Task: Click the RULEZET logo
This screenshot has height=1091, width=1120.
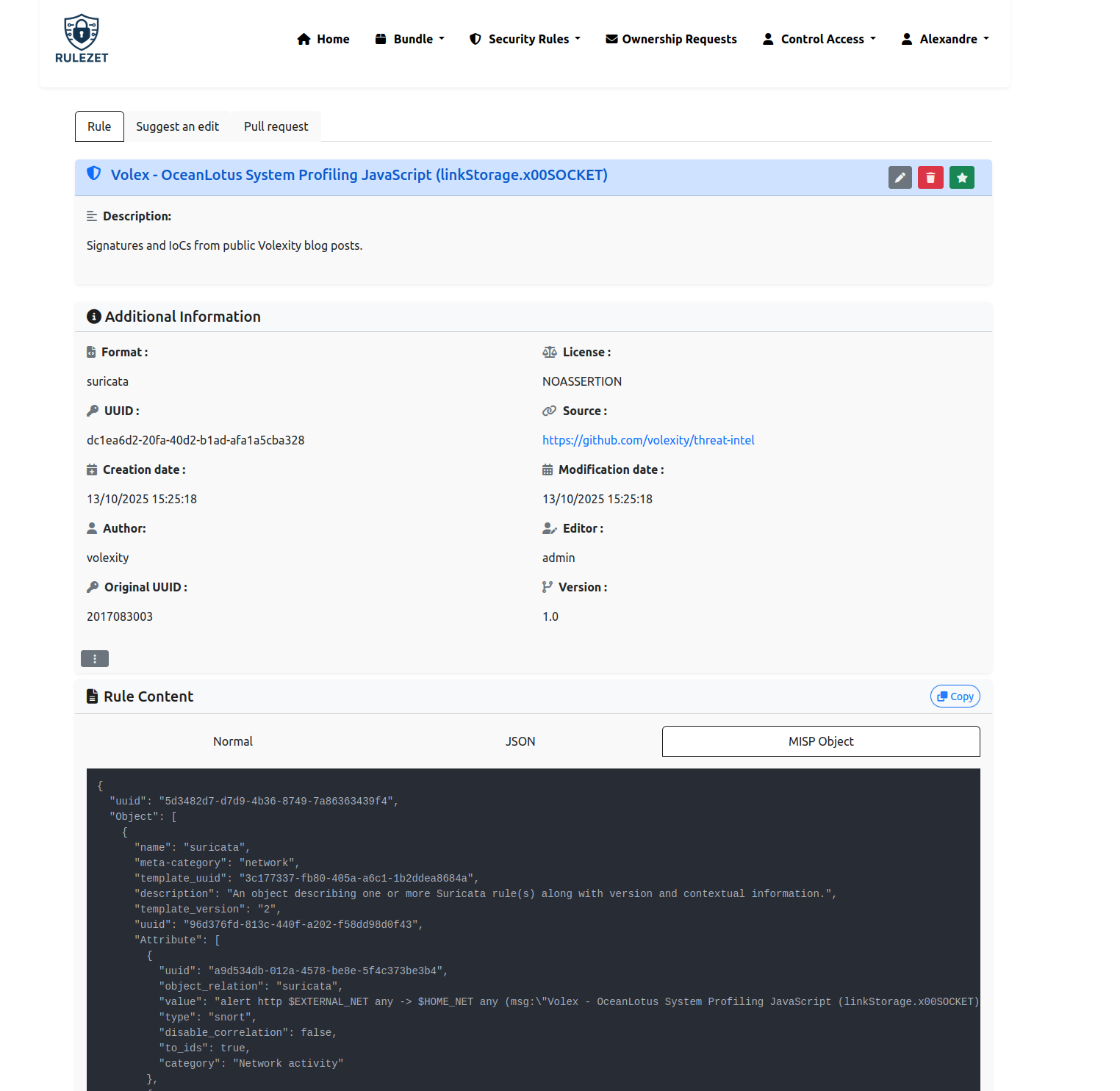Action: tap(82, 39)
